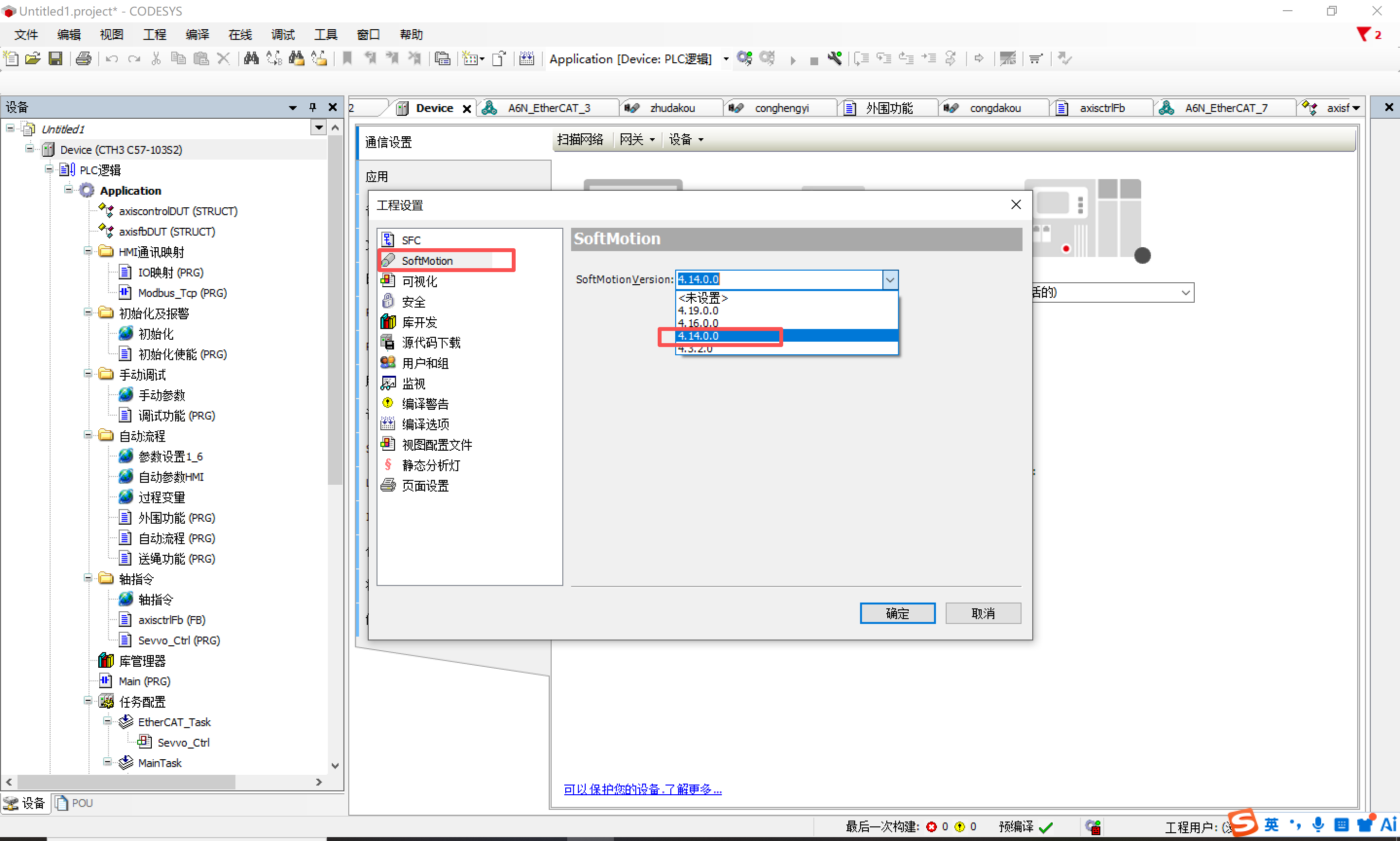Save the project with the floppy disk icon
Screen dimensions: 1400x841
click(x=55, y=58)
